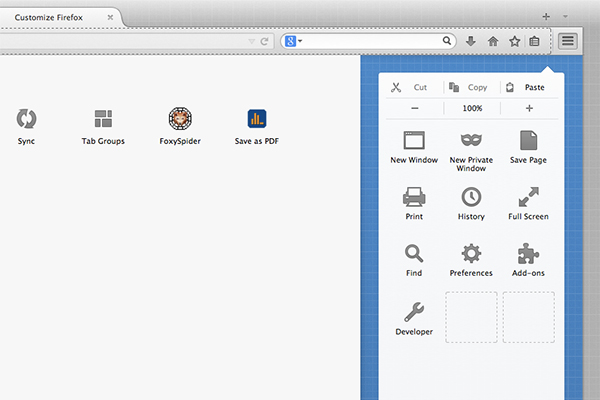600x400 pixels.
Task: Select the Sync icon
Action: tap(26, 119)
